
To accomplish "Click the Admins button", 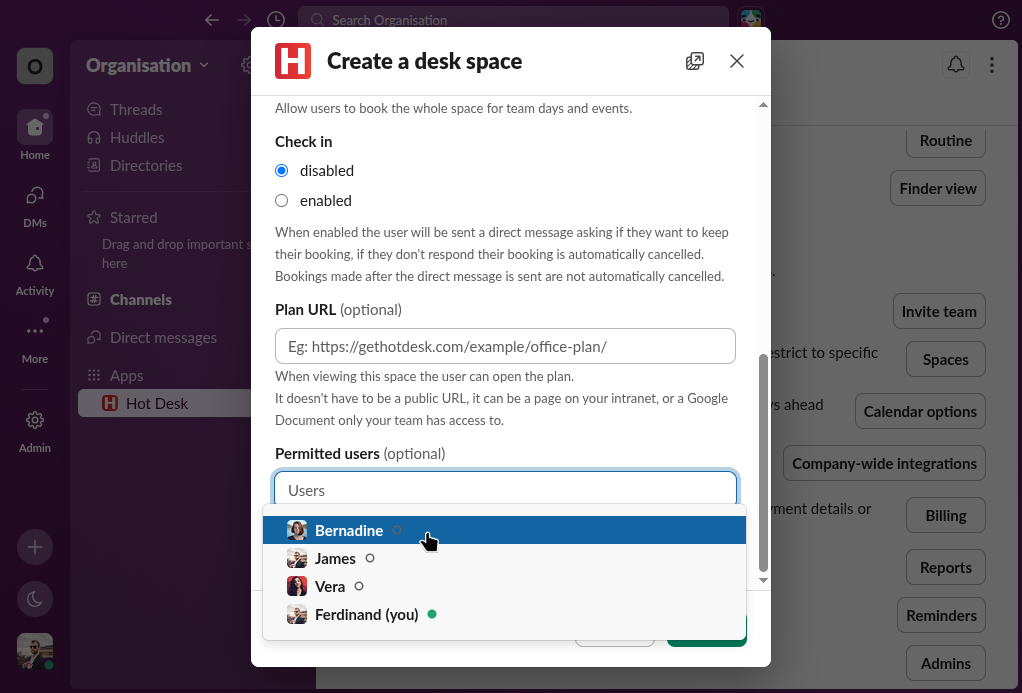I will [945, 664].
